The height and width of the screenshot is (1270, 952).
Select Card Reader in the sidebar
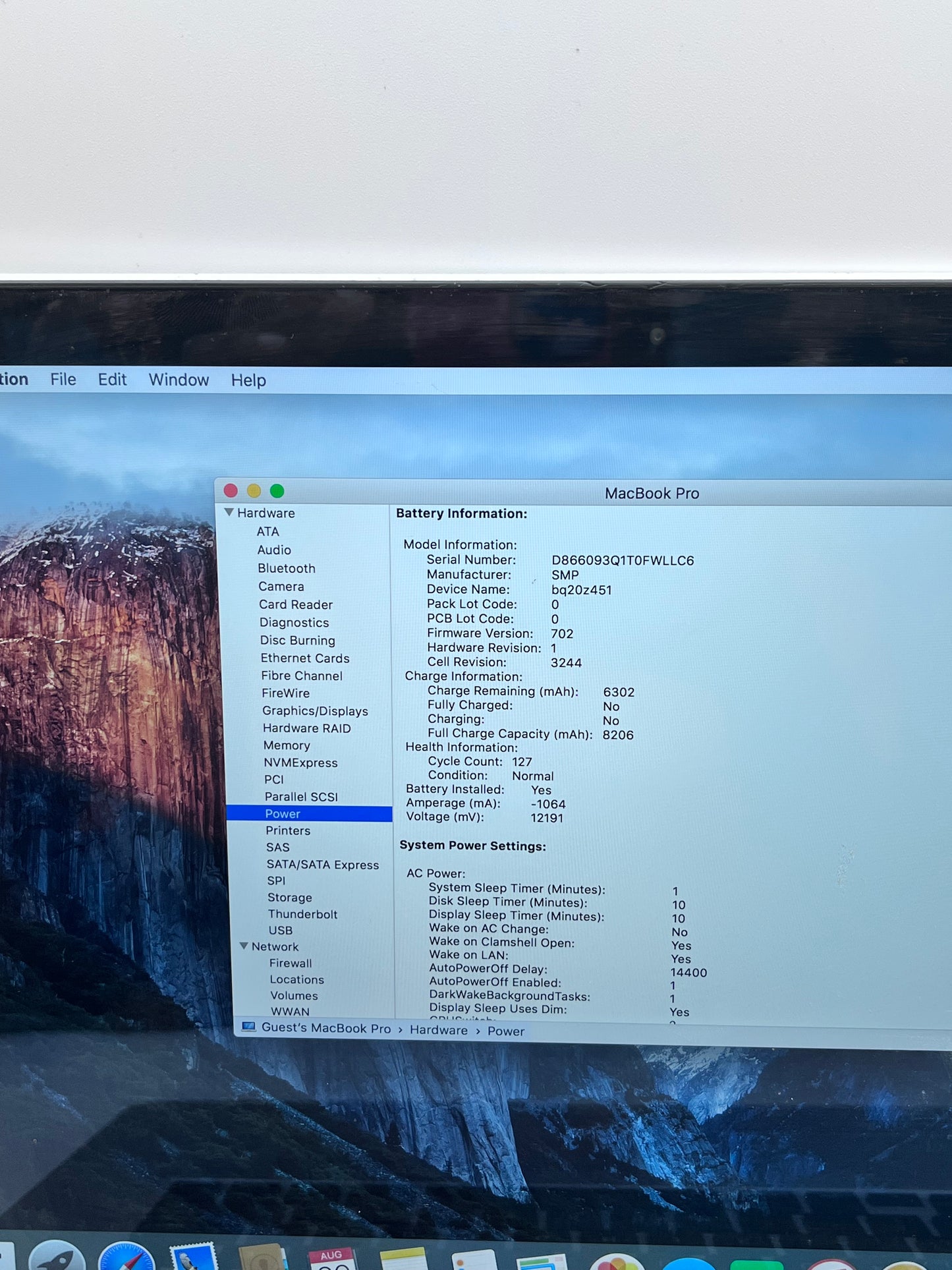[296, 604]
